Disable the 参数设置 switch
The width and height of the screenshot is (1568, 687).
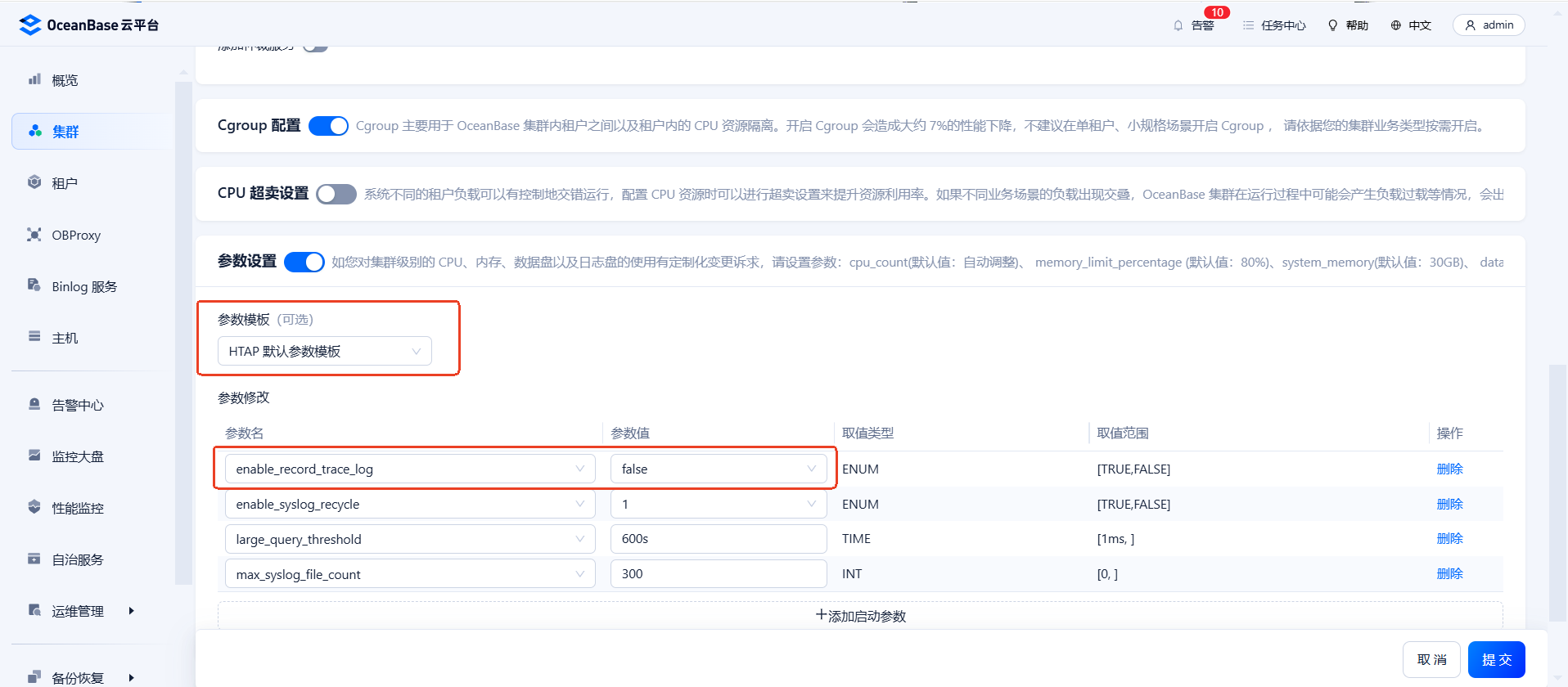tap(304, 262)
